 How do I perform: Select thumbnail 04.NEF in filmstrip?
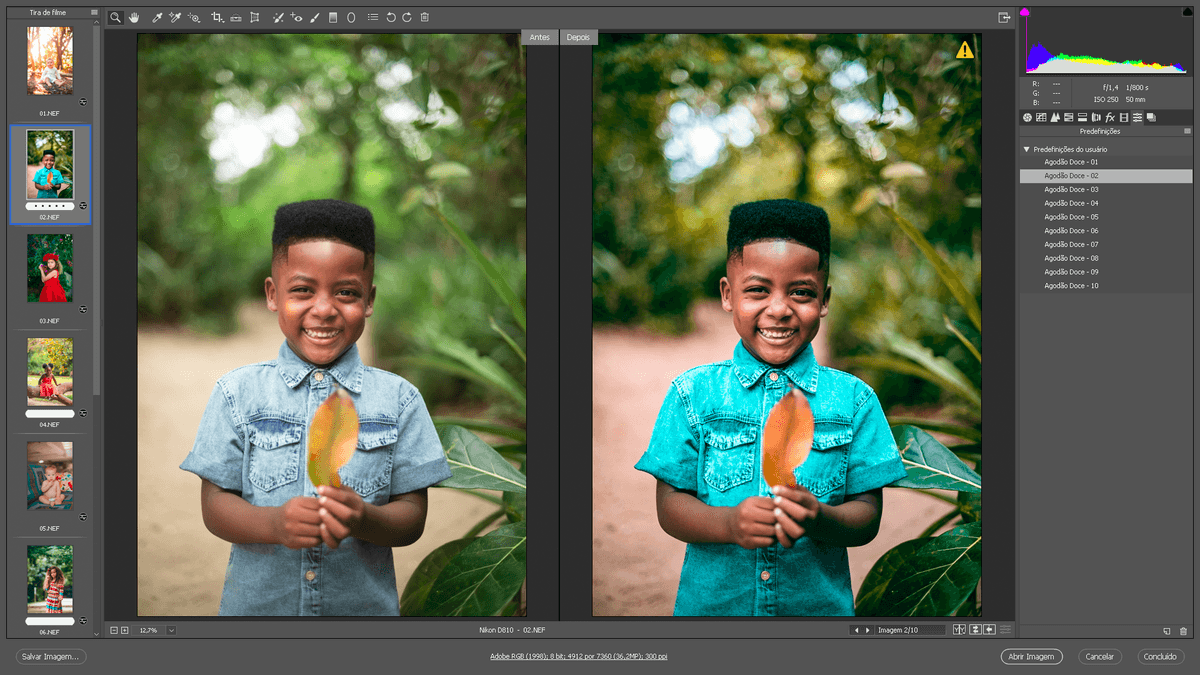point(49,371)
